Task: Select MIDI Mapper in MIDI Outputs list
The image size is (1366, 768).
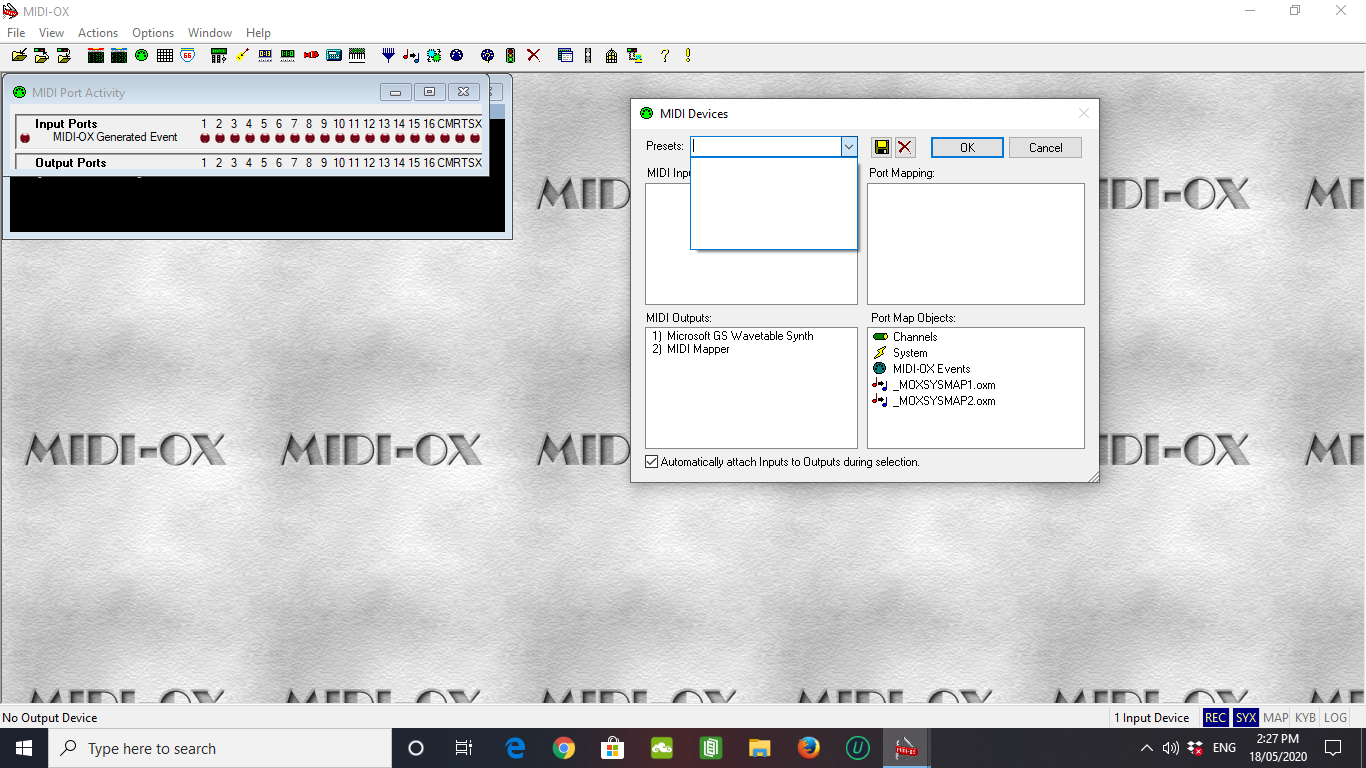Action: coord(690,349)
